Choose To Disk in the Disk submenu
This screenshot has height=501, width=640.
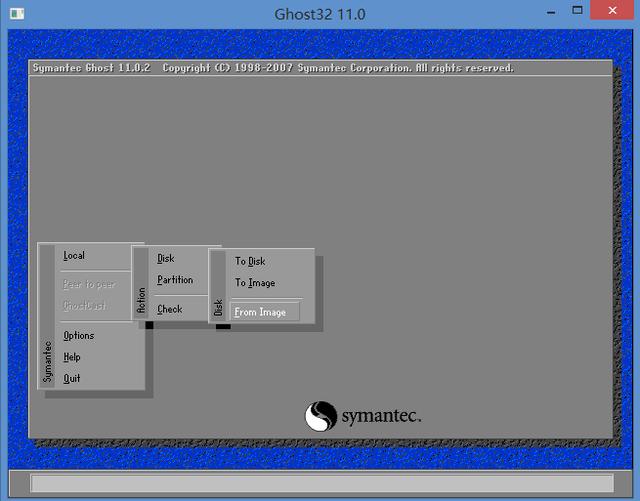tap(250, 261)
